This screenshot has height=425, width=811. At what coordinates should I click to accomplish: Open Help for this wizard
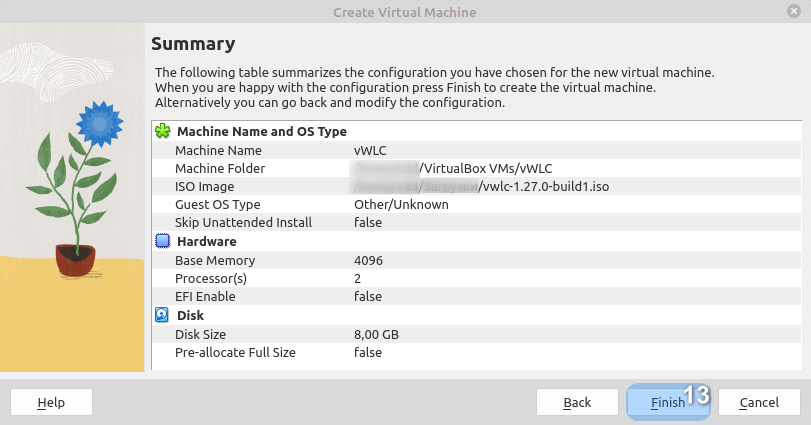(51, 402)
